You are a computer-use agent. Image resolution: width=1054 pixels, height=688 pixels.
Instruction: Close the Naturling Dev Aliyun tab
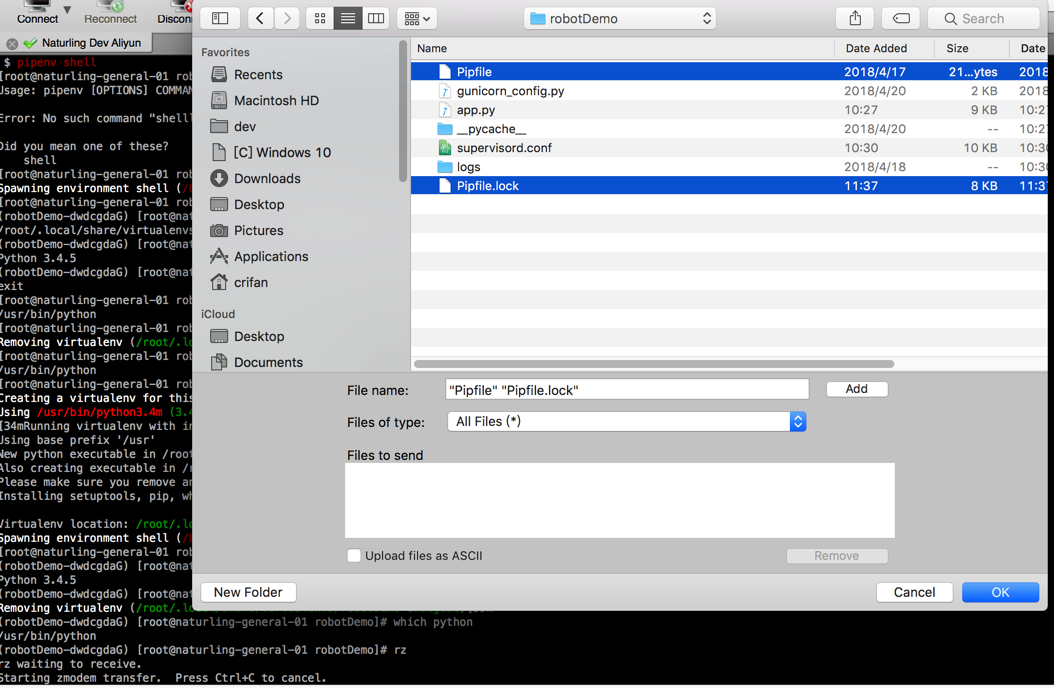[x=12, y=44]
